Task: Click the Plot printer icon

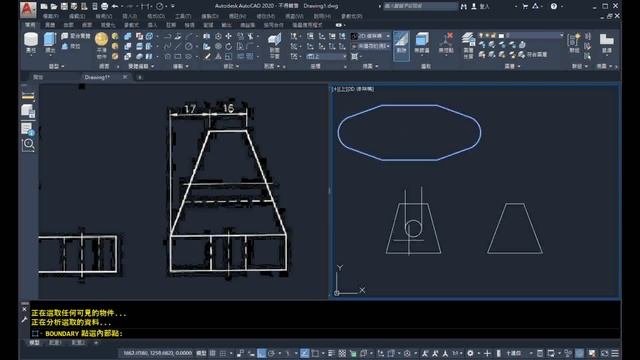Action: pos(104,6)
